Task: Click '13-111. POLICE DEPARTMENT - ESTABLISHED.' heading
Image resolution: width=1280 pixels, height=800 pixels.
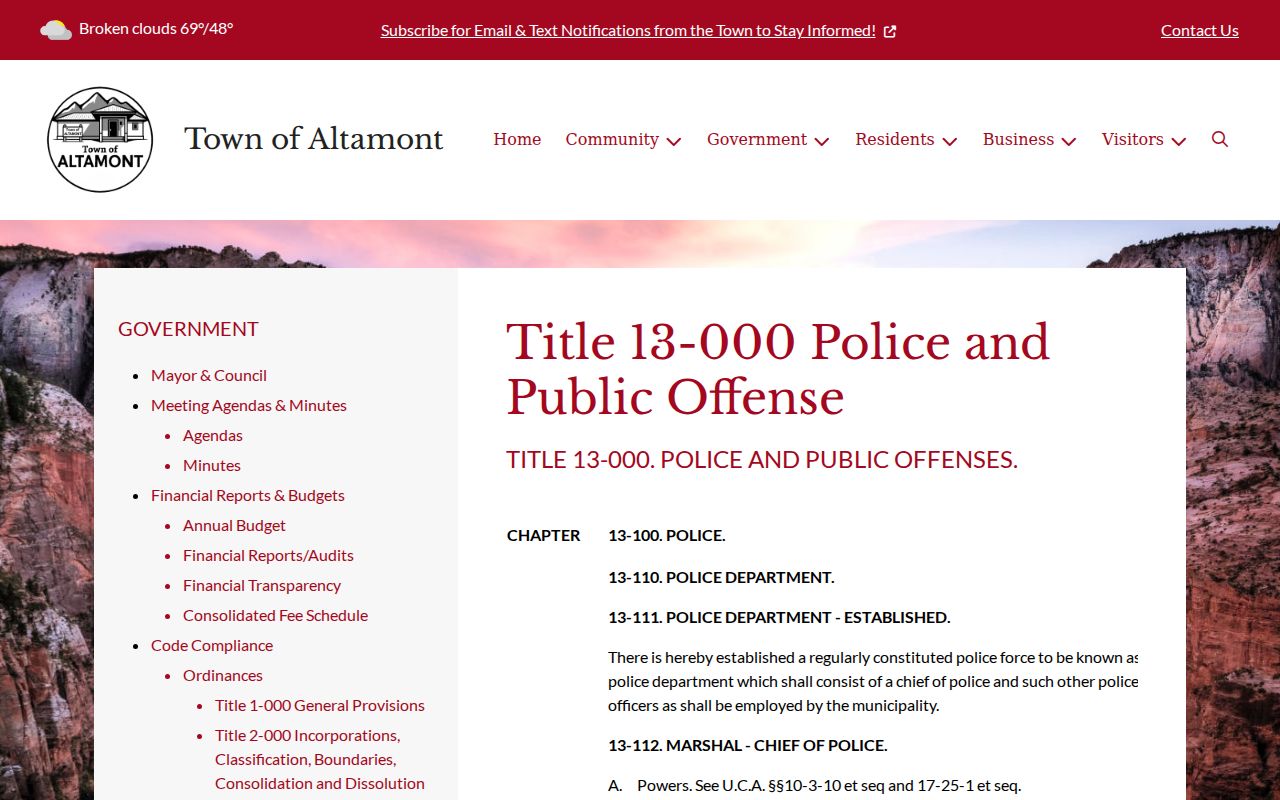Action: click(x=779, y=617)
